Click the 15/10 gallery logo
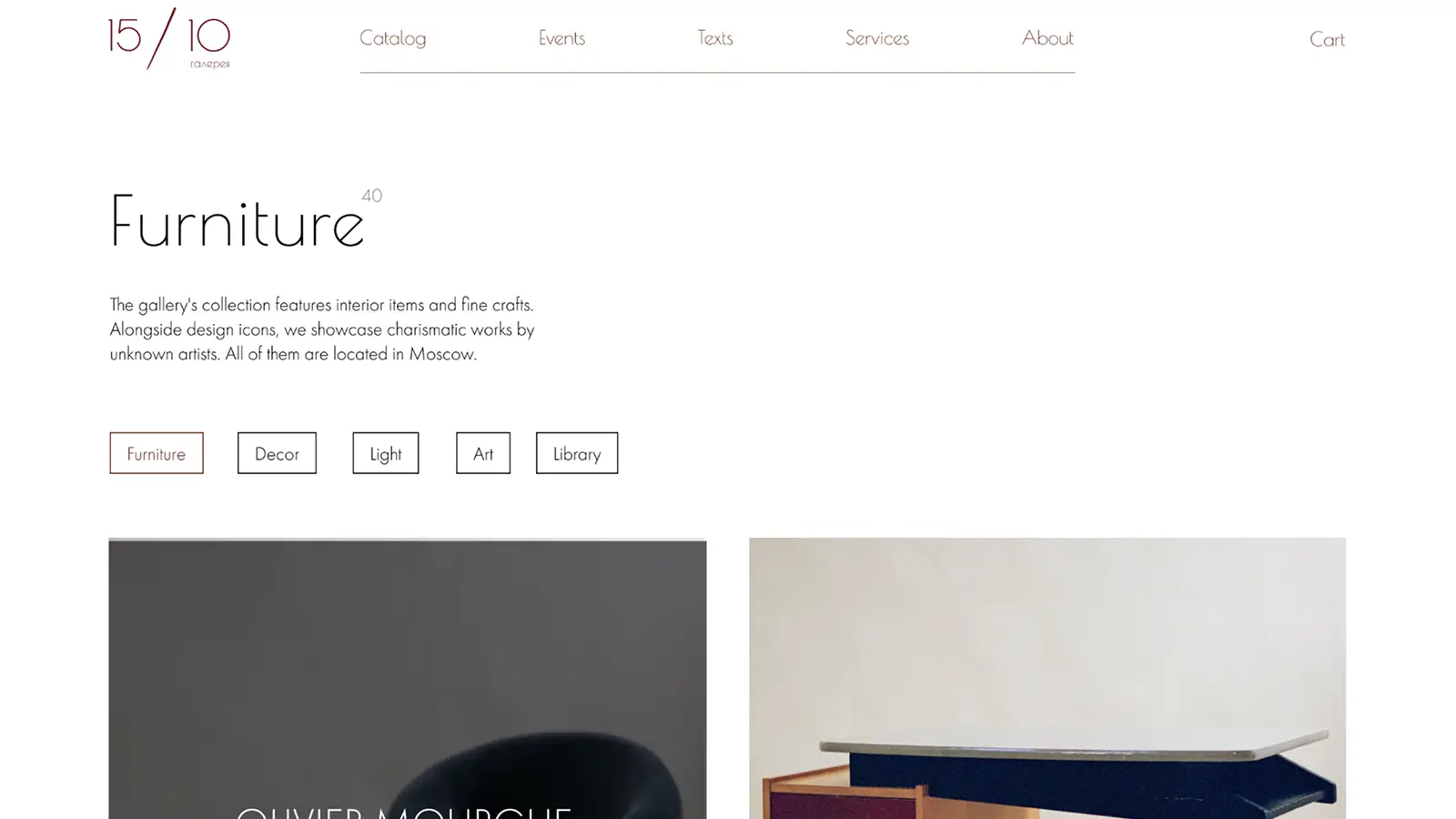This screenshot has height=819, width=1456. (169, 38)
